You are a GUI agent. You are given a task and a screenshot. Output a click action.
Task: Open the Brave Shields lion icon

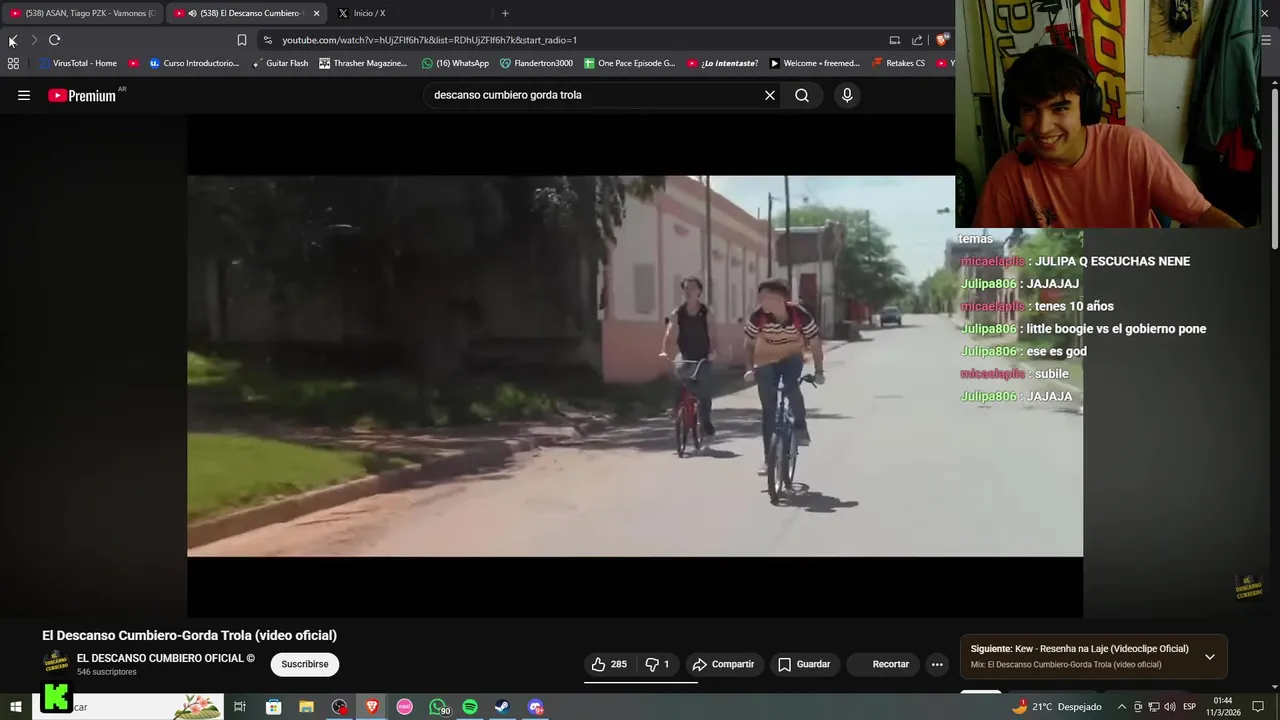coord(942,40)
